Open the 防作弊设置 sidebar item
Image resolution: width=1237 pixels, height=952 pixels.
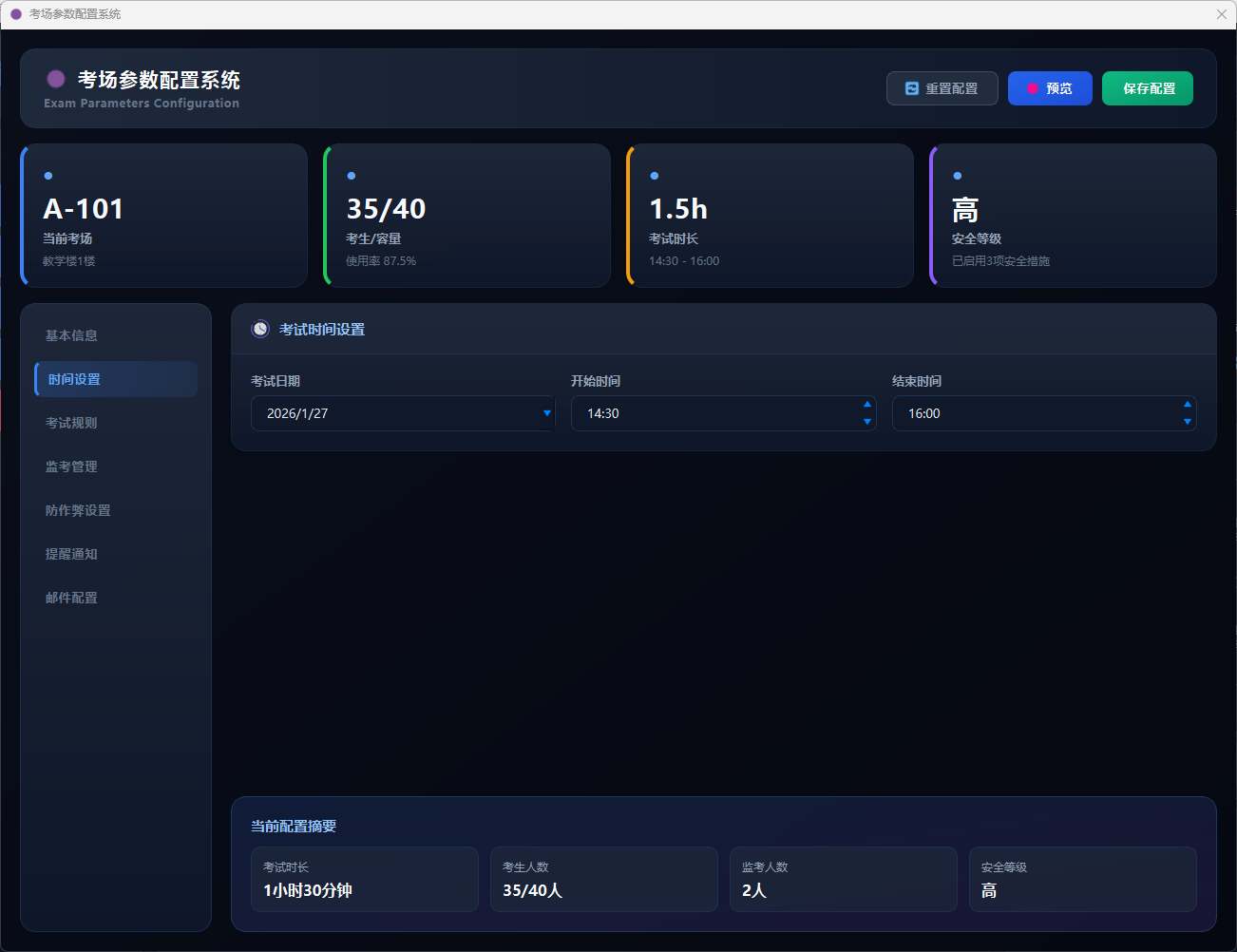coord(78,510)
